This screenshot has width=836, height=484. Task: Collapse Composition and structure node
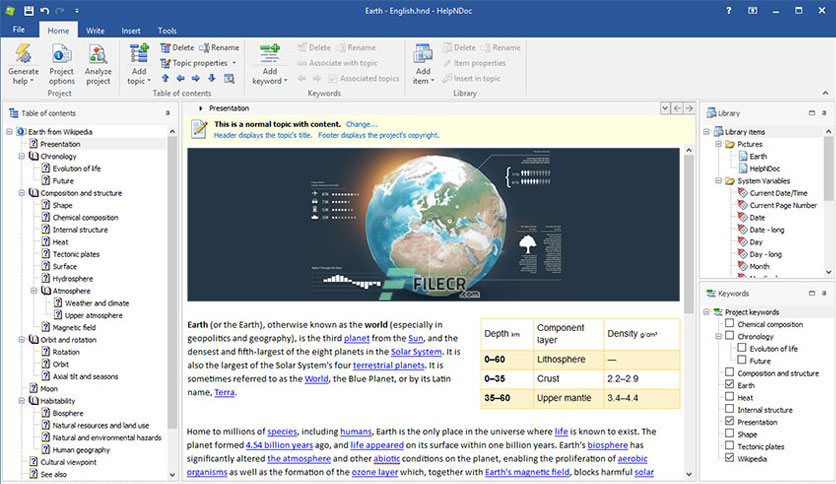(21, 193)
